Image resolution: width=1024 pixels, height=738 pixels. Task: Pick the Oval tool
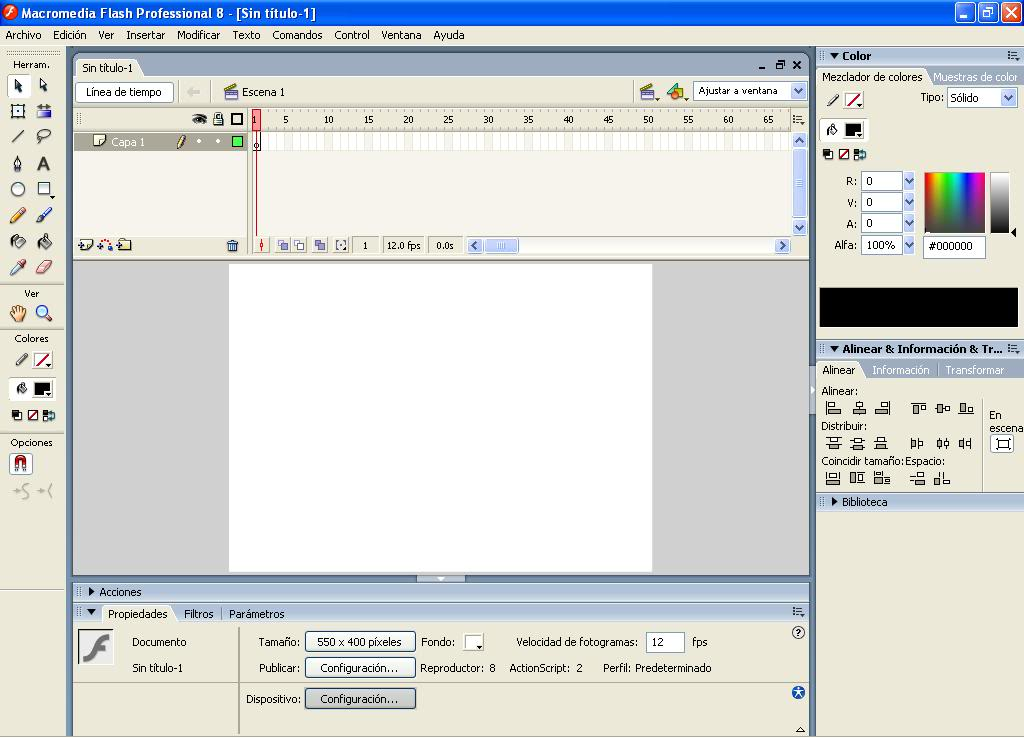coord(18,189)
